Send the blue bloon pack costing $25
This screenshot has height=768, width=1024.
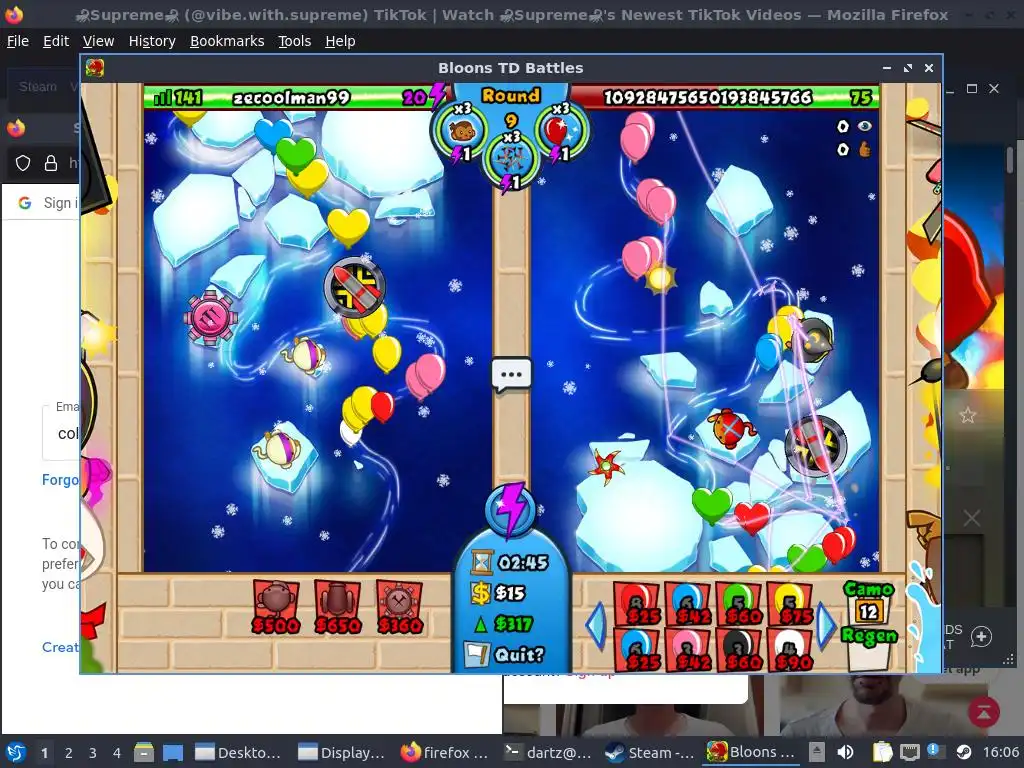tap(638, 650)
